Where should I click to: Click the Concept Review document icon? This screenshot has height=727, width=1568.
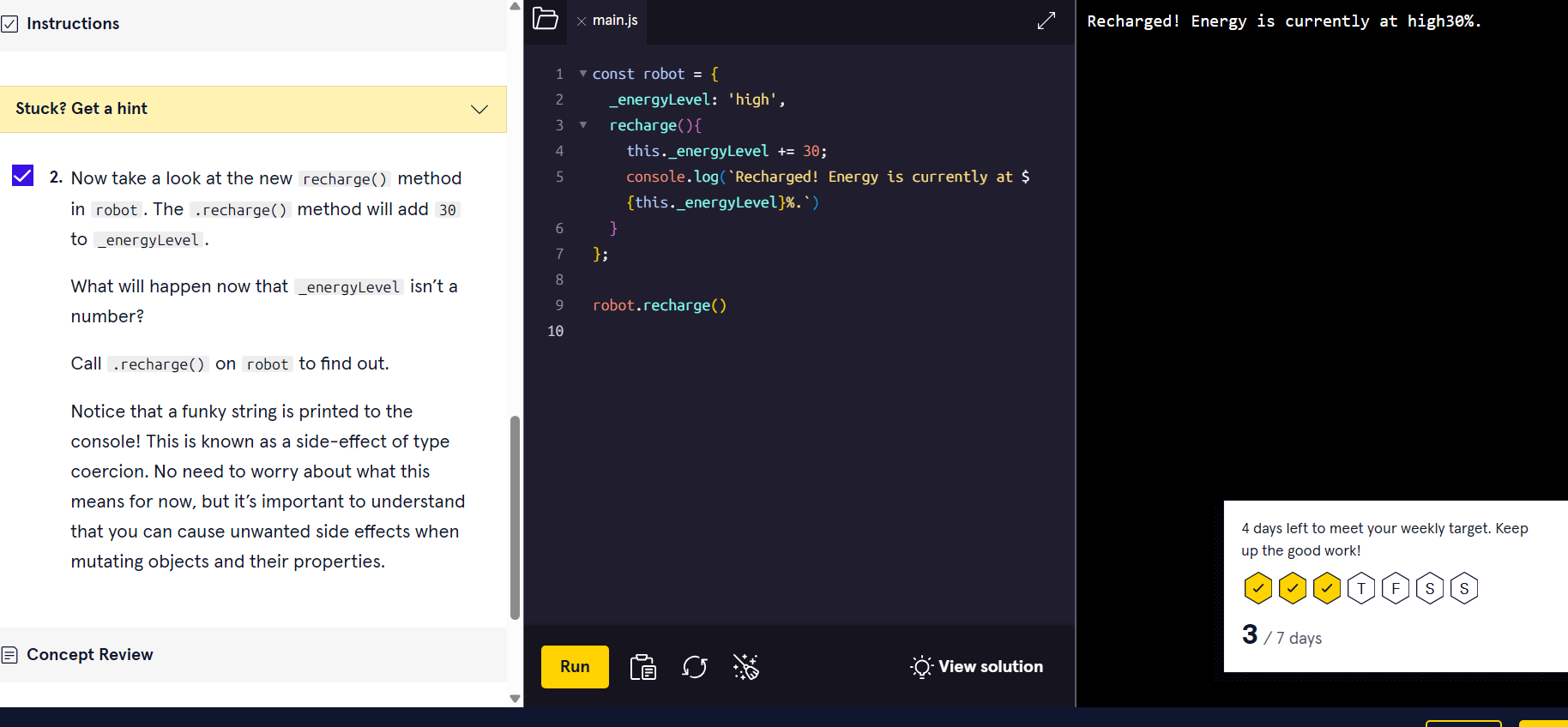coord(9,655)
